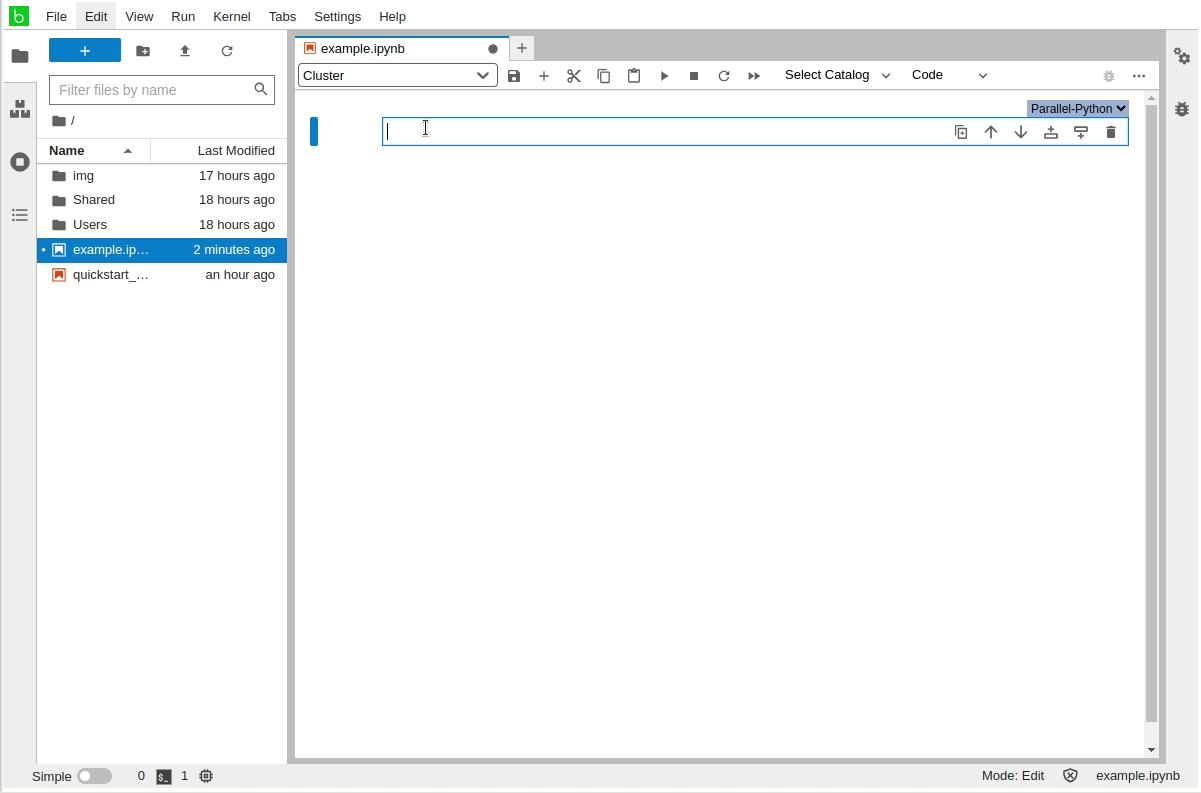Move the cell down
The width and height of the screenshot is (1201, 793).
(x=1021, y=132)
